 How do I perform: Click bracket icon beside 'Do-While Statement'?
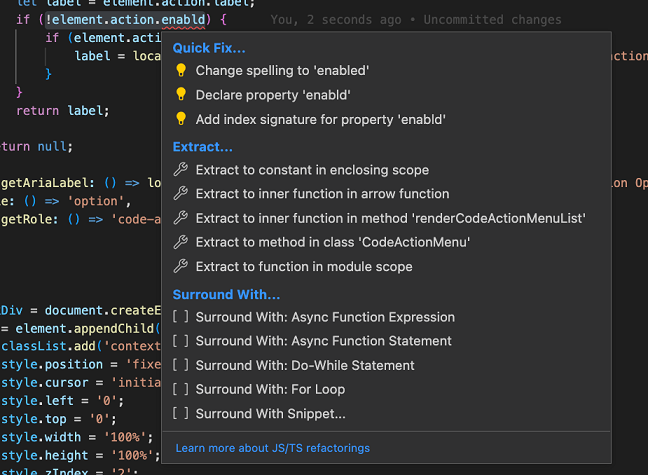click(181, 365)
